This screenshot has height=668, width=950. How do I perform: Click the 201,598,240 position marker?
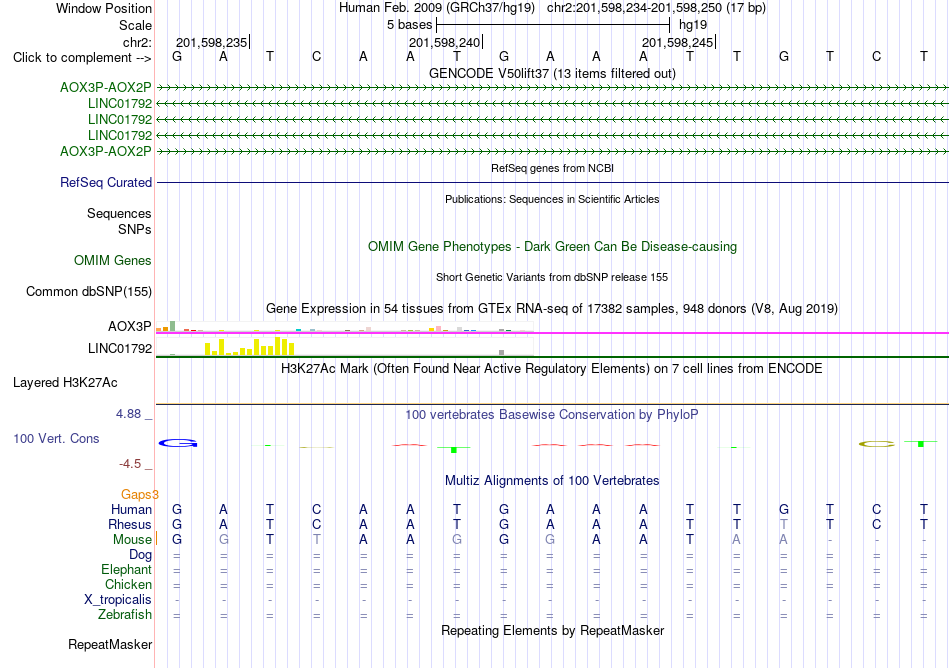[x=445, y=42]
